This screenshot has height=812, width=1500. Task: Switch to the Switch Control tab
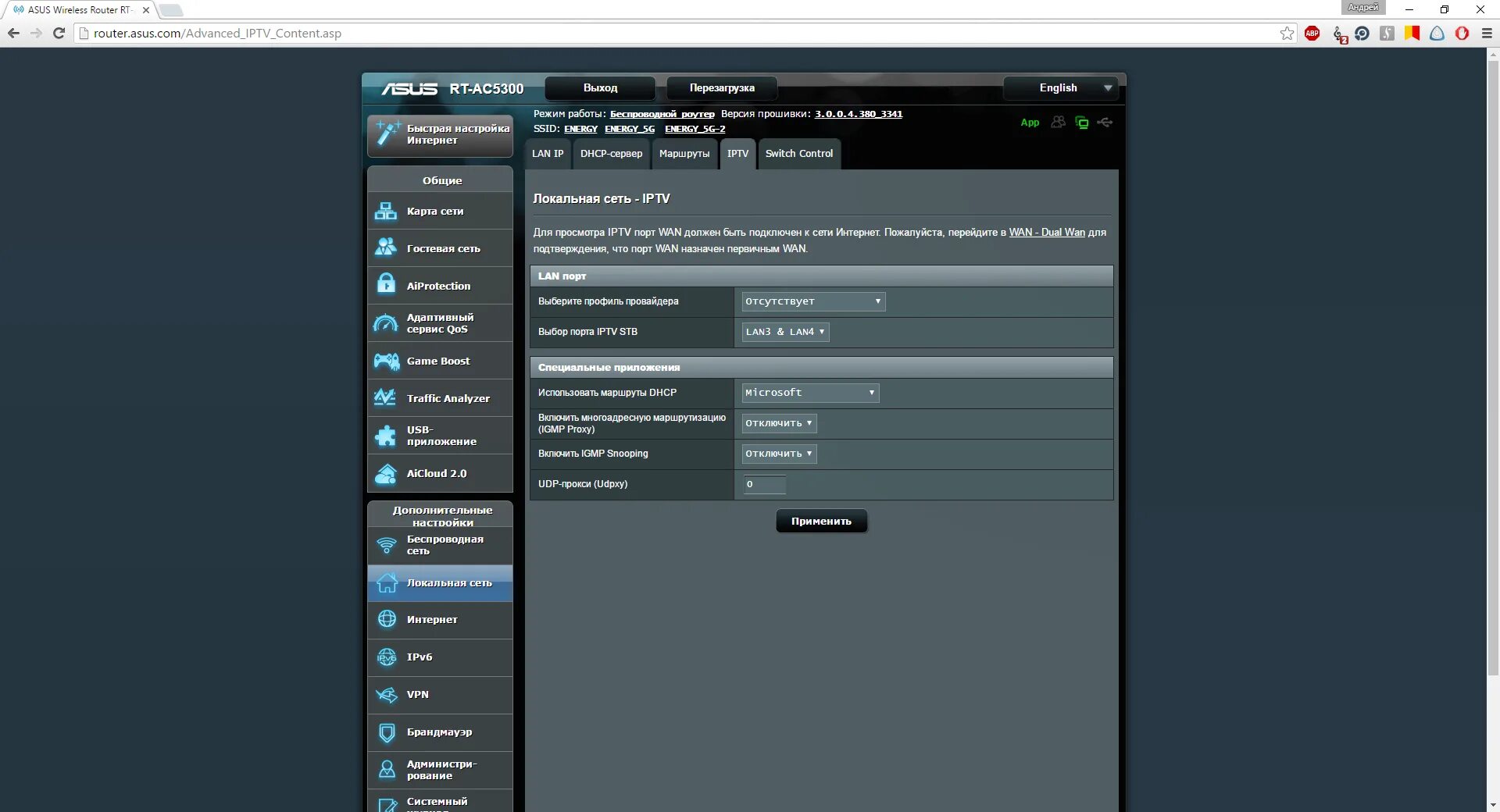coord(799,154)
